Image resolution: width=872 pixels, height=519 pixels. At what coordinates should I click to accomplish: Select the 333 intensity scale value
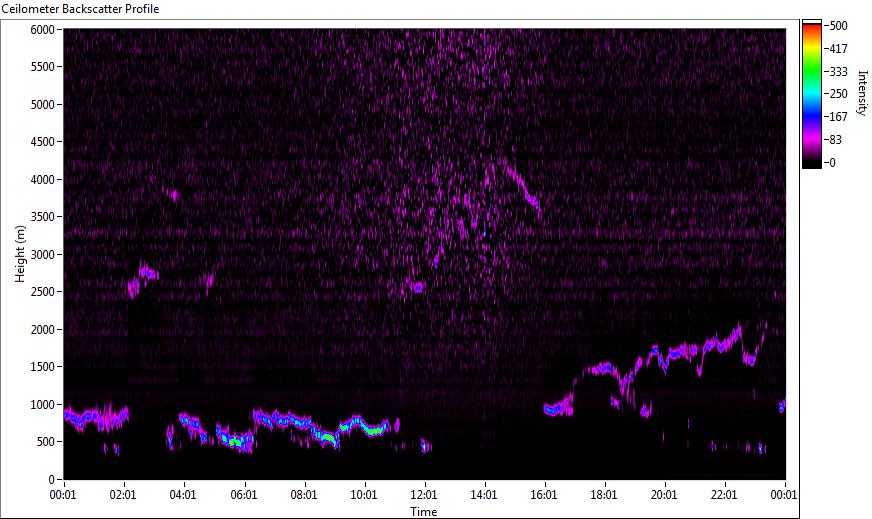tap(838, 71)
